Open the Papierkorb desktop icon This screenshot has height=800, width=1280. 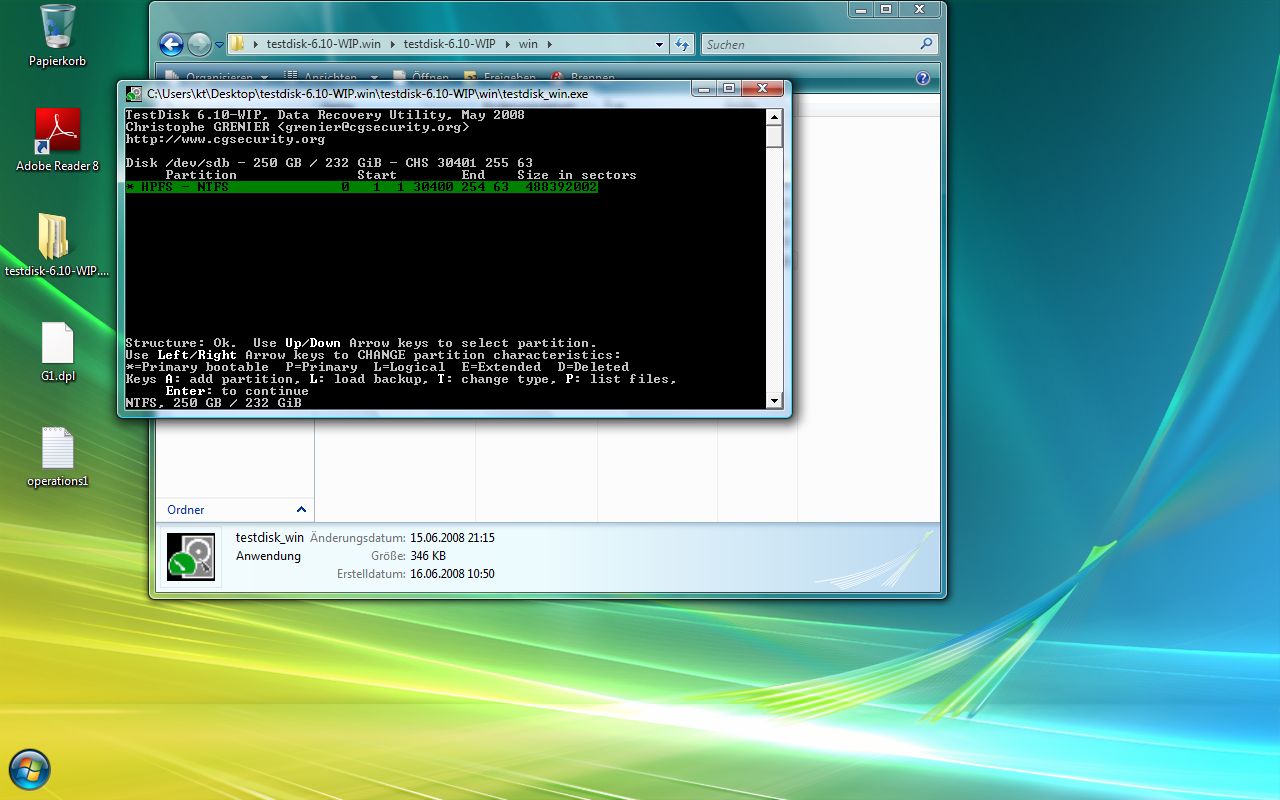[57, 35]
